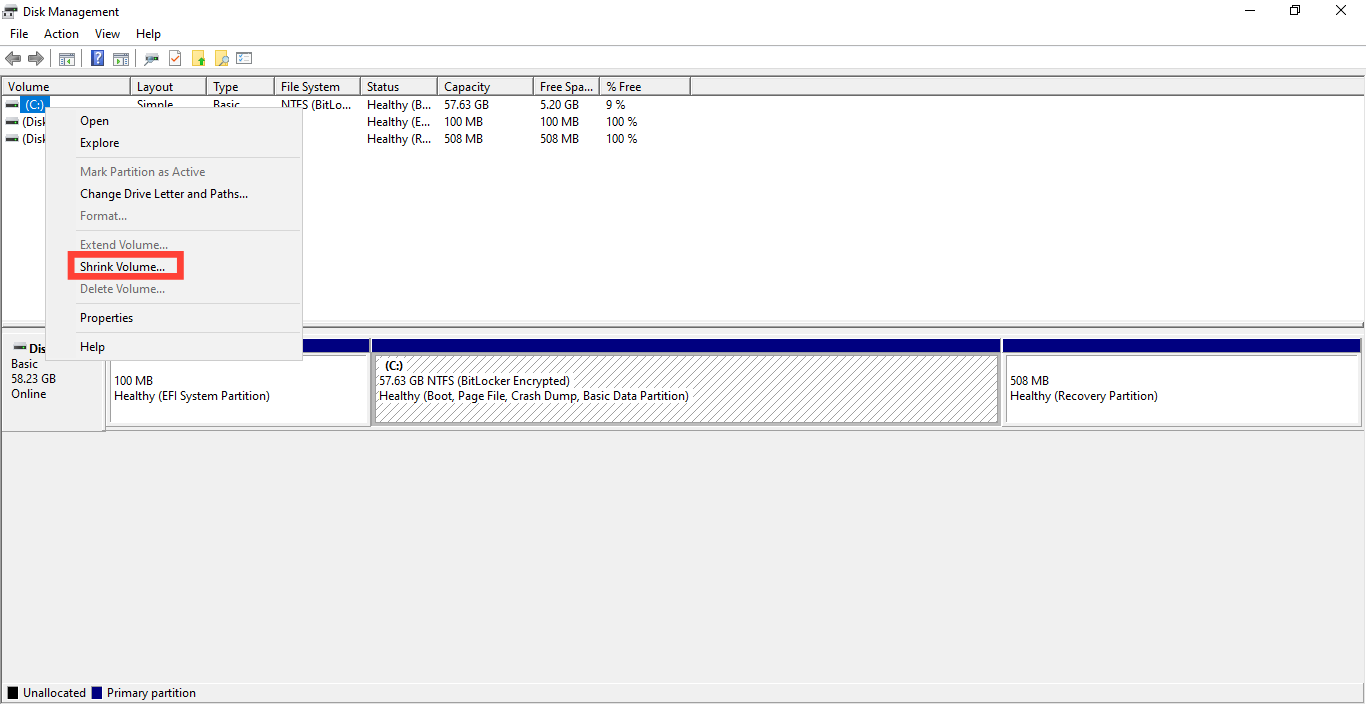The height and width of the screenshot is (704, 1366).
Task: Click the Forward navigation arrow
Action: coord(37,58)
